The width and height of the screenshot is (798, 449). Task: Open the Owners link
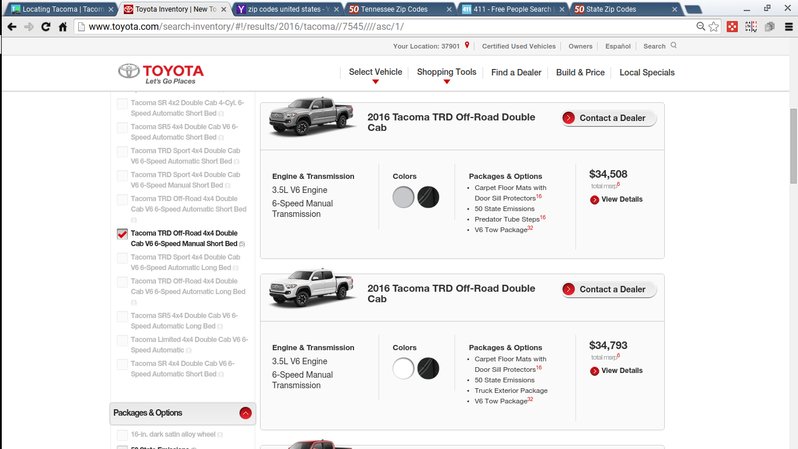click(x=580, y=46)
